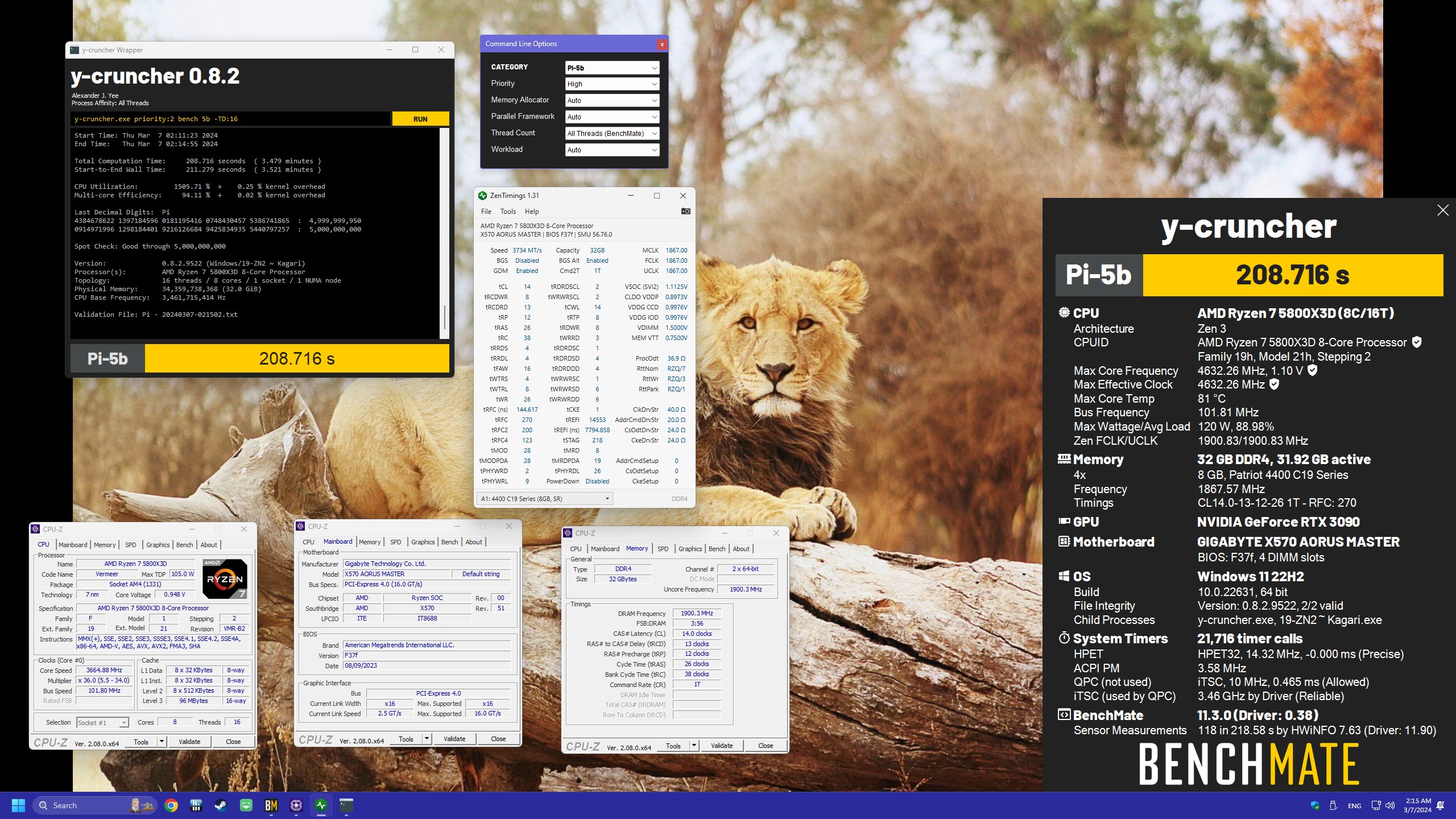
Task: Switch to Memory tab in the left CPU-Z window
Action: pyautogui.click(x=105, y=545)
